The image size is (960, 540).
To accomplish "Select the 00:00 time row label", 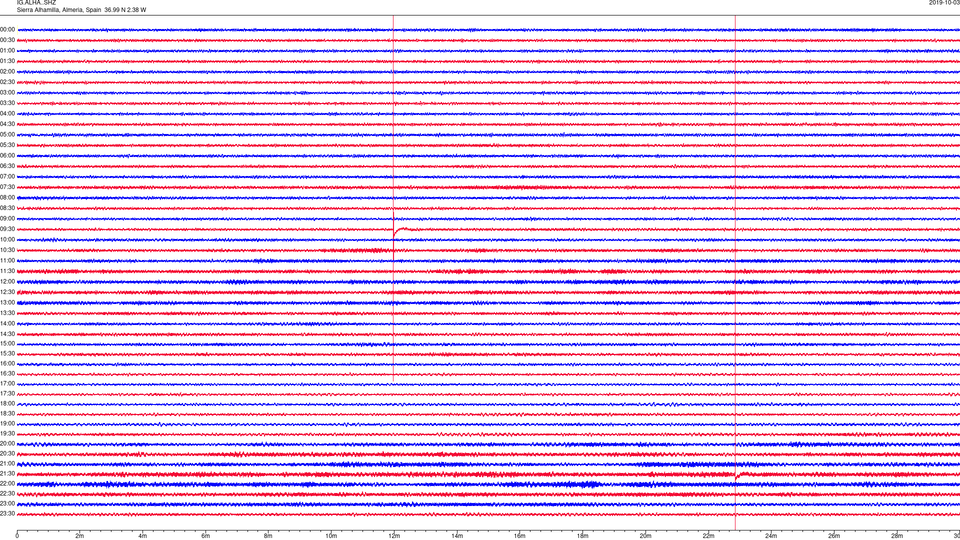I will [7, 29].
